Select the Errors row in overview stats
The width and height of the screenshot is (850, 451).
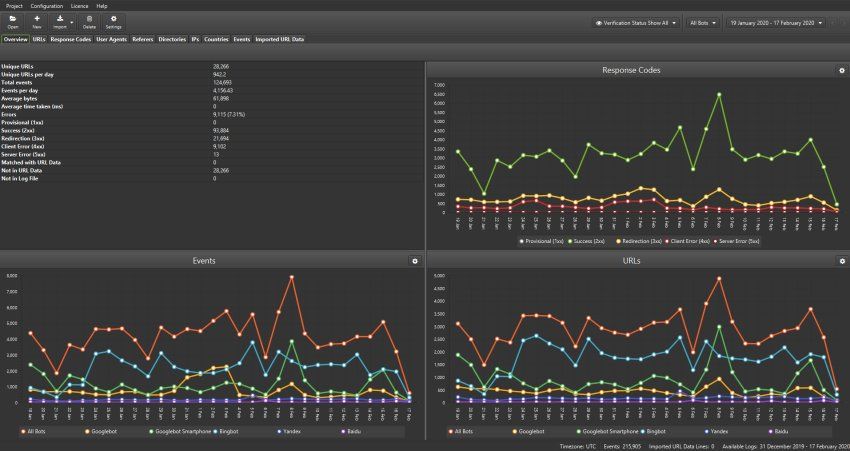click(100, 115)
